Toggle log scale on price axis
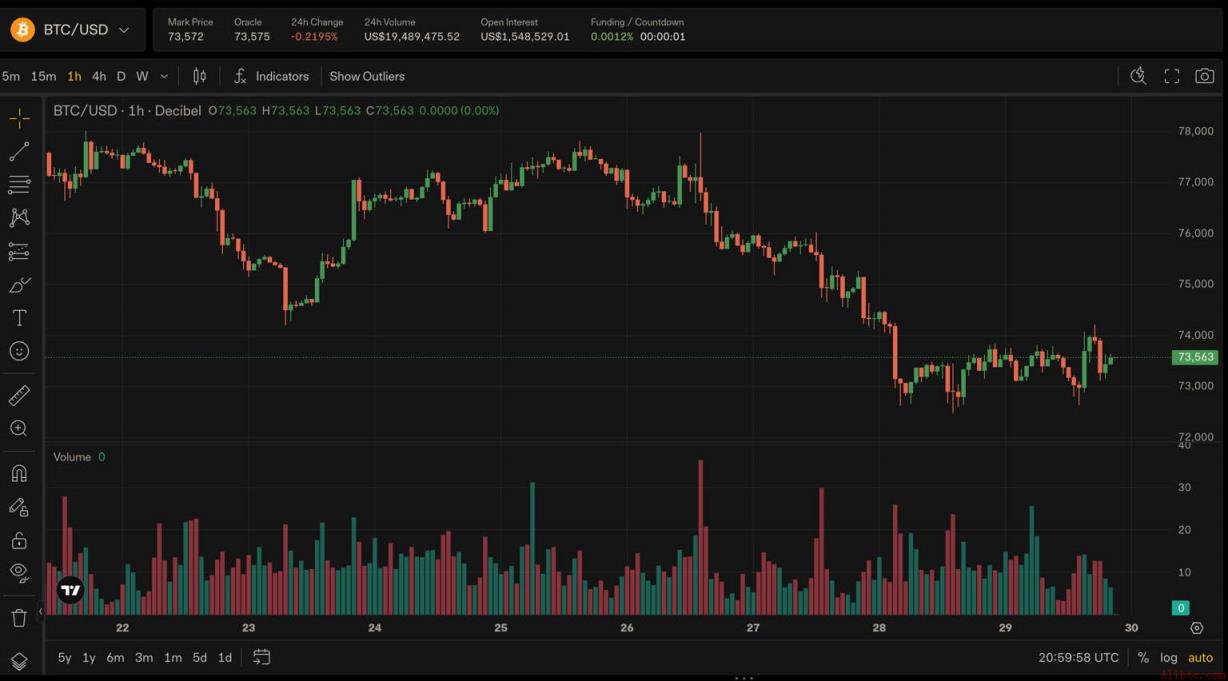Image resolution: width=1228 pixels, height=681 pixels. [x=1168, y=657]
